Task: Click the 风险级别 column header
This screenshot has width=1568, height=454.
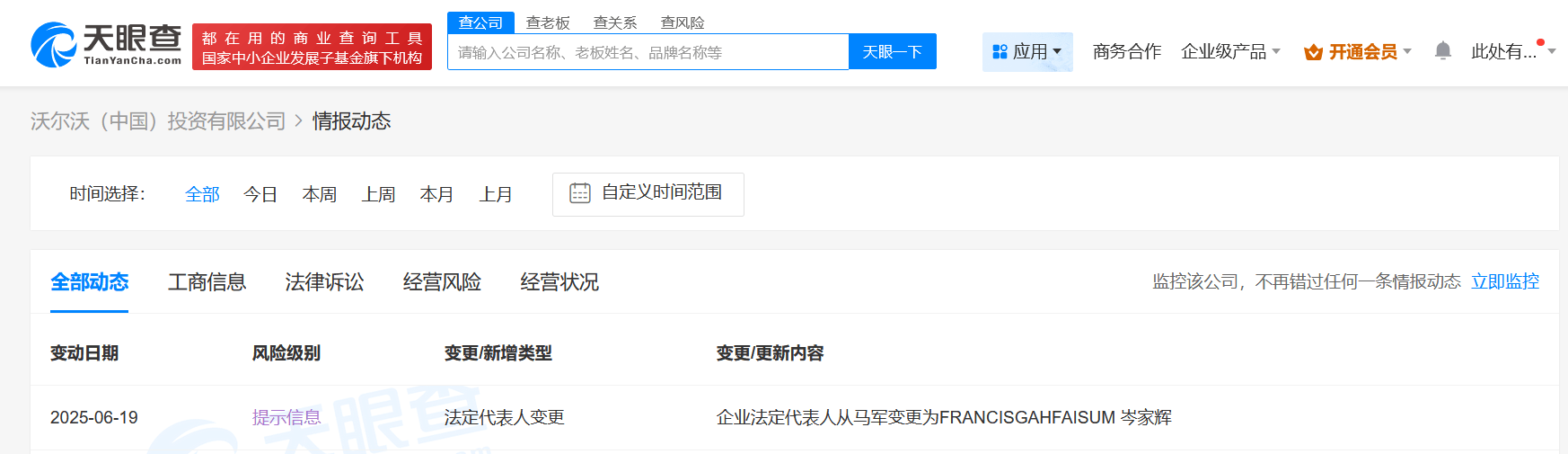Action: (286, 353)
